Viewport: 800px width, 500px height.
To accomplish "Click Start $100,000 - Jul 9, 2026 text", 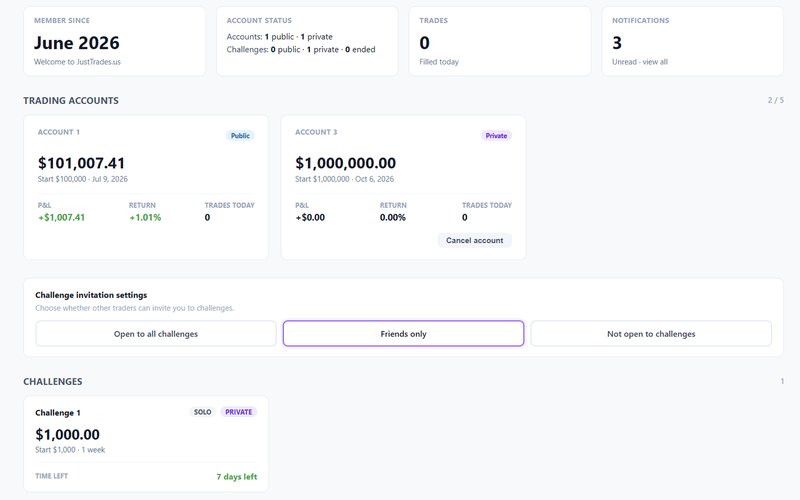I will click(x=83, y=179).
